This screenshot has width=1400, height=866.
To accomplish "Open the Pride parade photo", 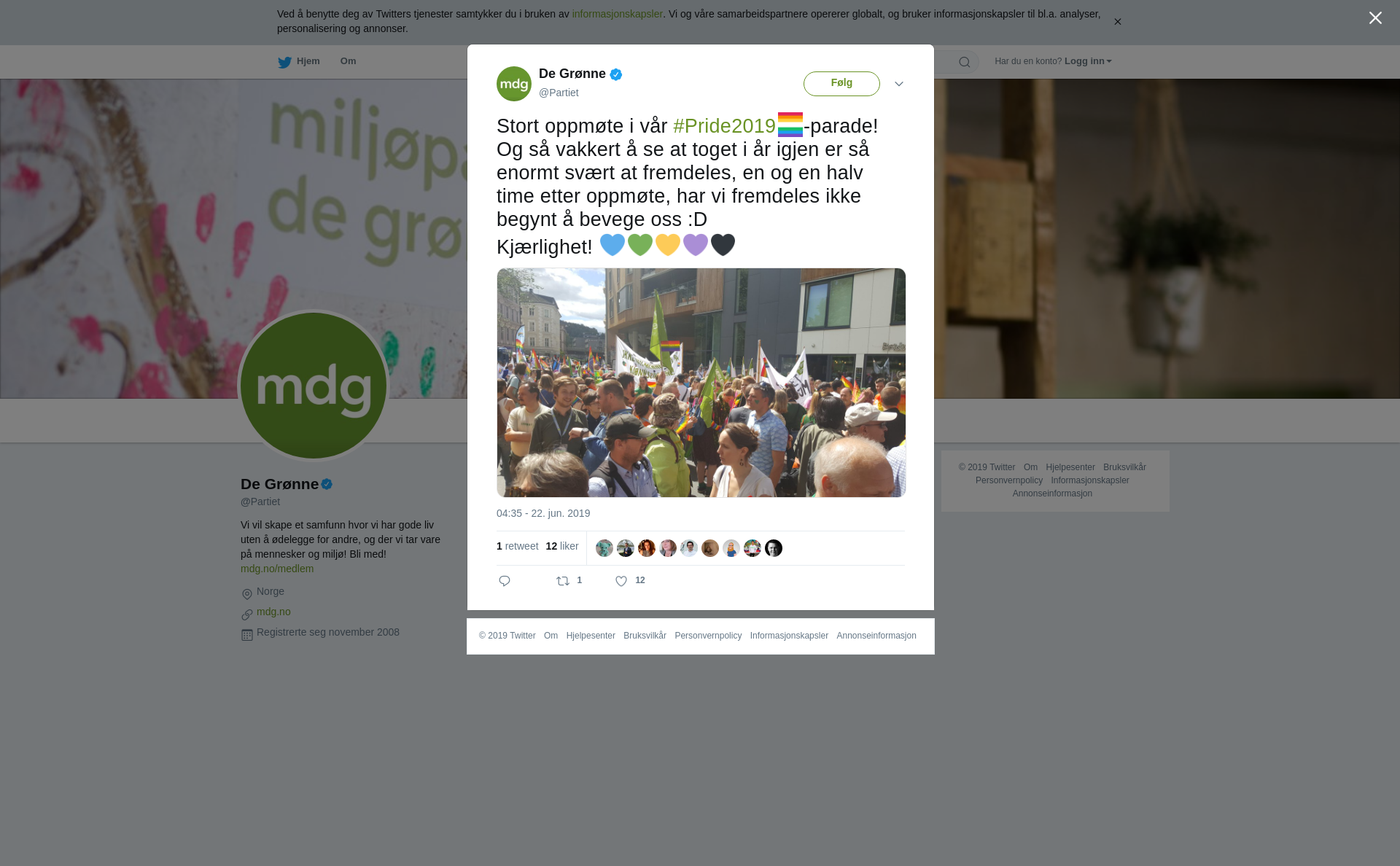I will [701, 383].
